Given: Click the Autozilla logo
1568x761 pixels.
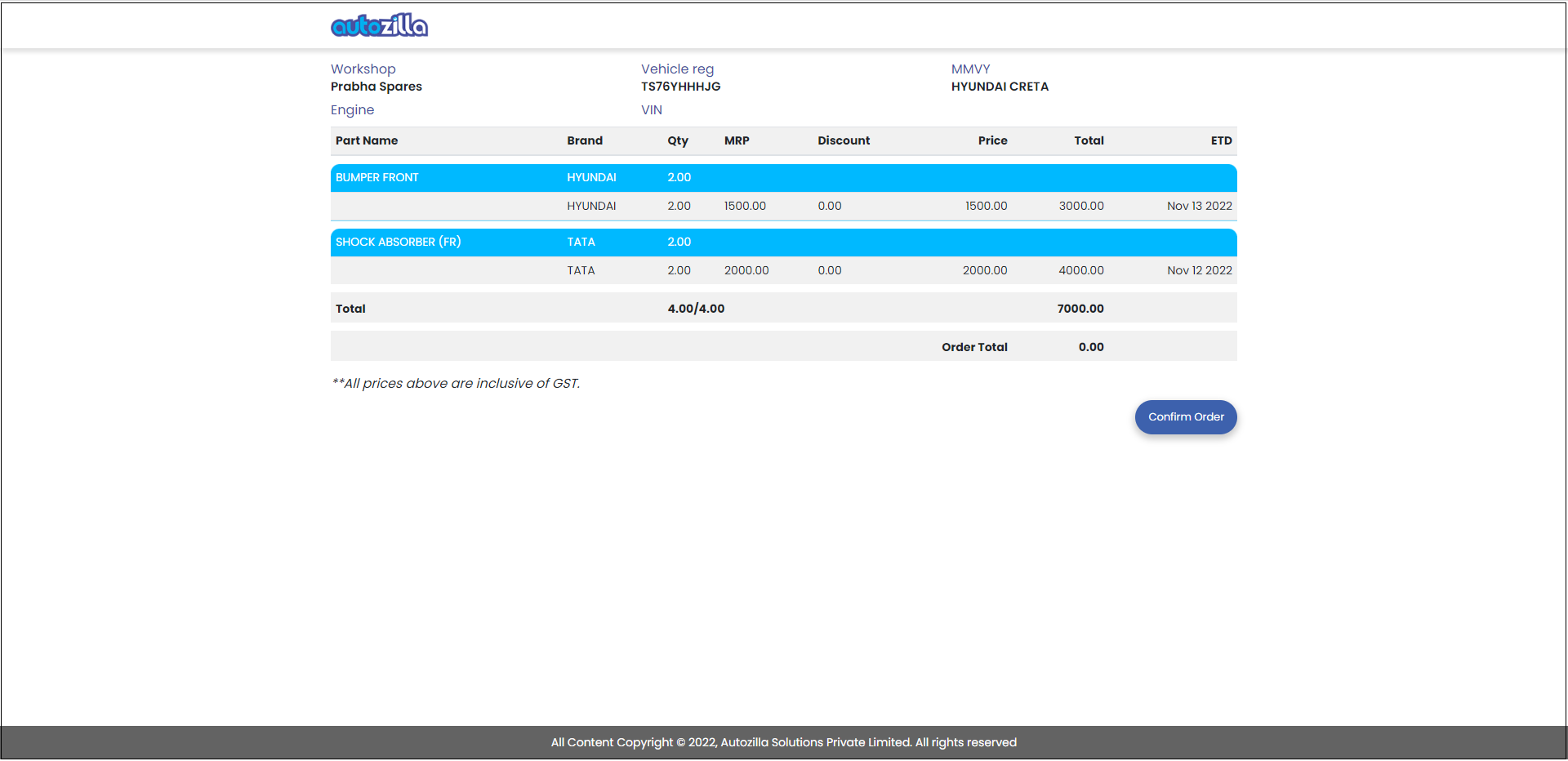Looking at the screenshot, I should (379, 25).
